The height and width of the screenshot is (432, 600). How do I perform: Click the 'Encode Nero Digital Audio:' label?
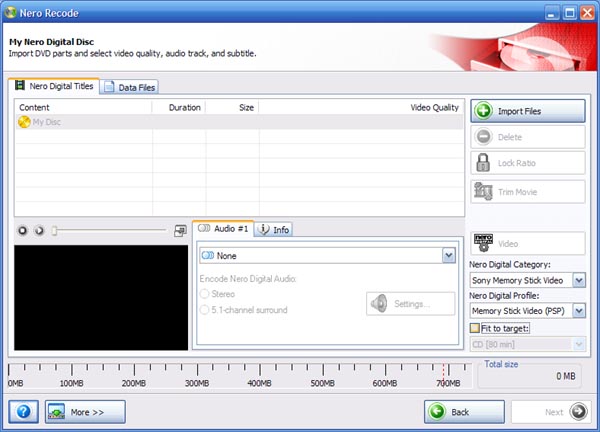pyautogui.click(x=248, y=279)
